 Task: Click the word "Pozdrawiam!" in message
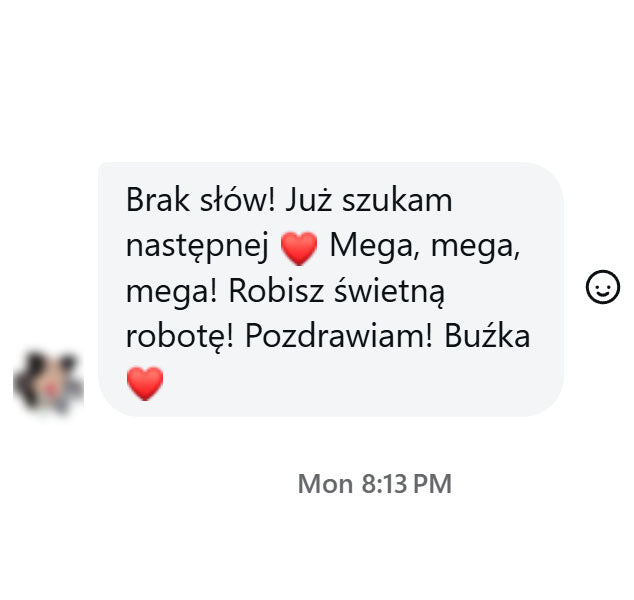pyautogui.click(x=339, y=336)
